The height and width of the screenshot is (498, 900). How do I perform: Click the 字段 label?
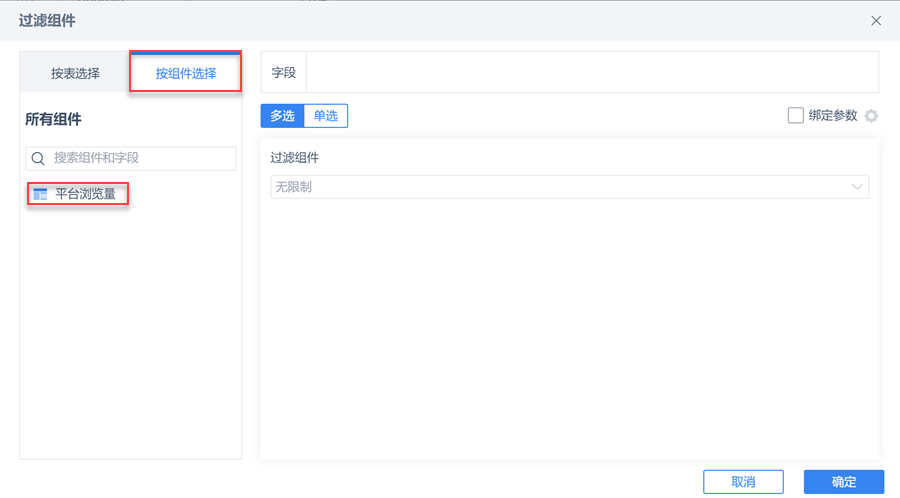(284, 73)
